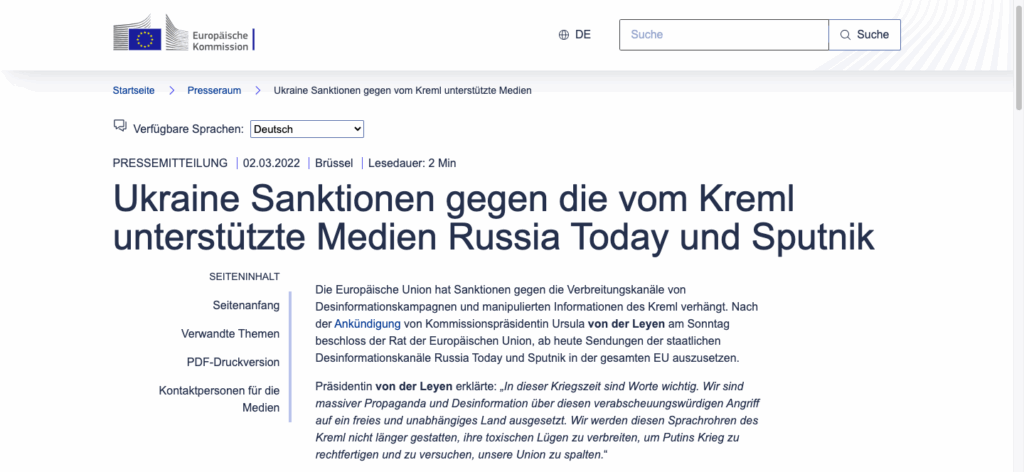Screen dimensions: 1024x472
Task: Click the globe language icon
Action: [x=564, y=35]
